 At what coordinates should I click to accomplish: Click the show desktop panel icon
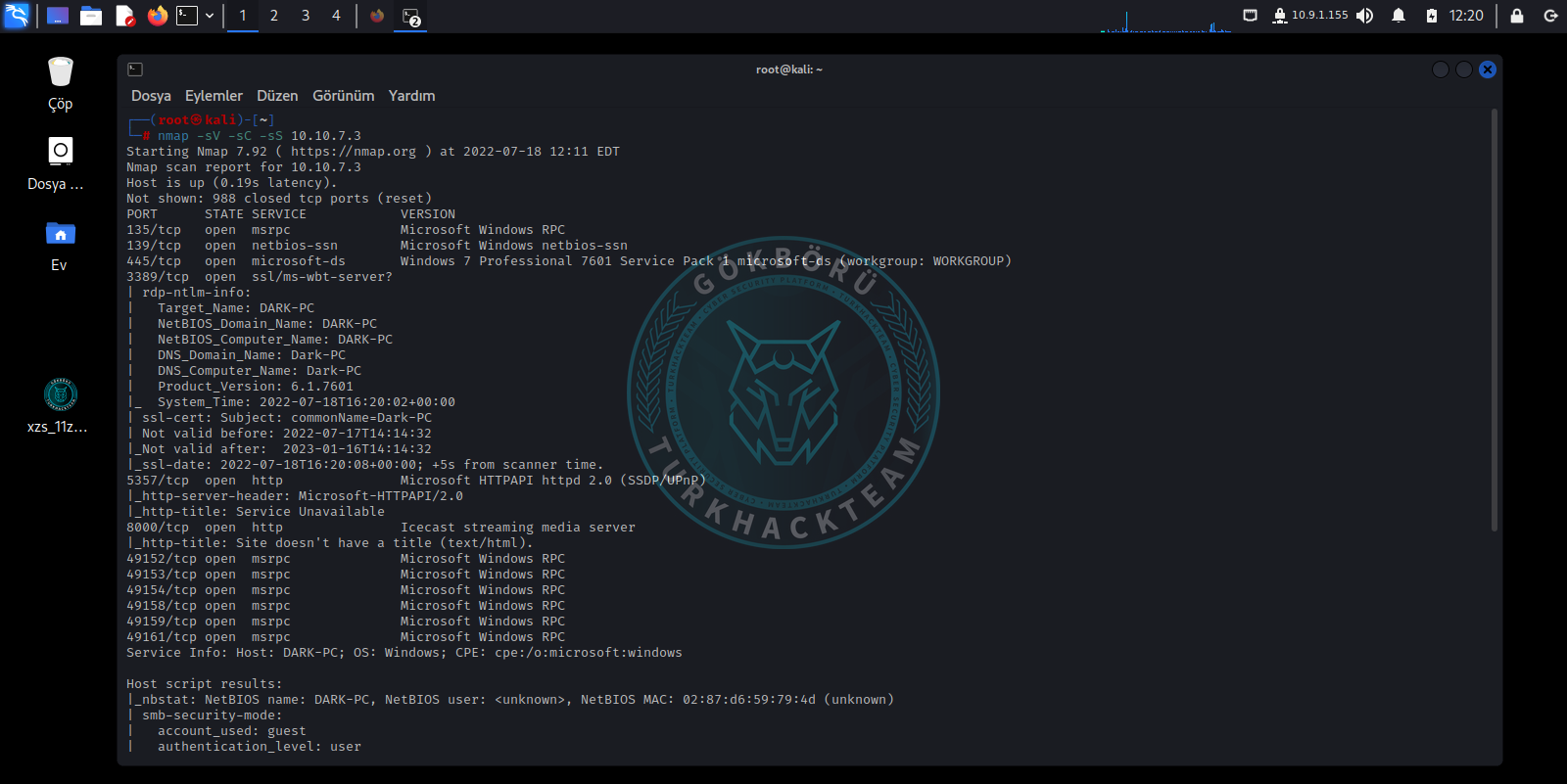pos(58,16)
